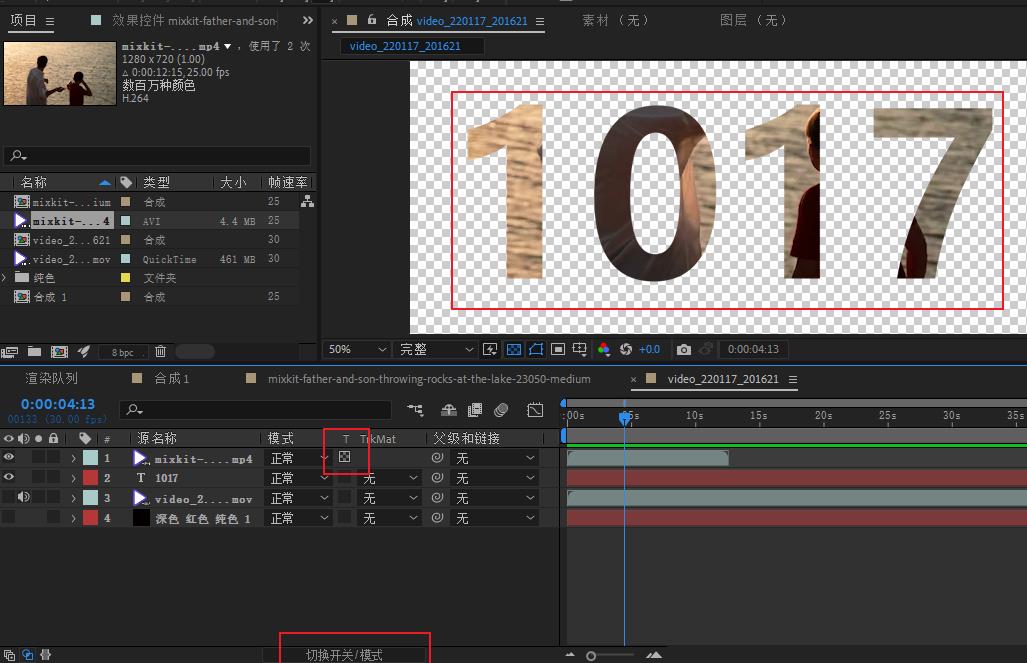Take a snapshot with the camera icon

(683, 349)
